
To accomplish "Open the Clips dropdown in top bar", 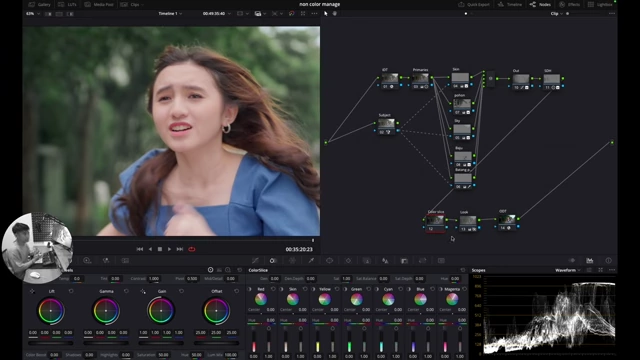I will coord(132,4).
